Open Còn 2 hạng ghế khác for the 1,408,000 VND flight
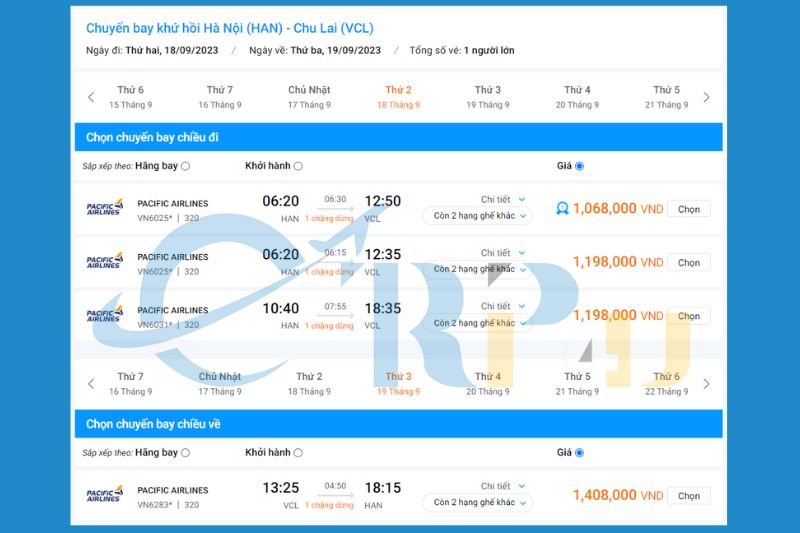The height and width of the screenshot is (533, 800). click(478, 502)
